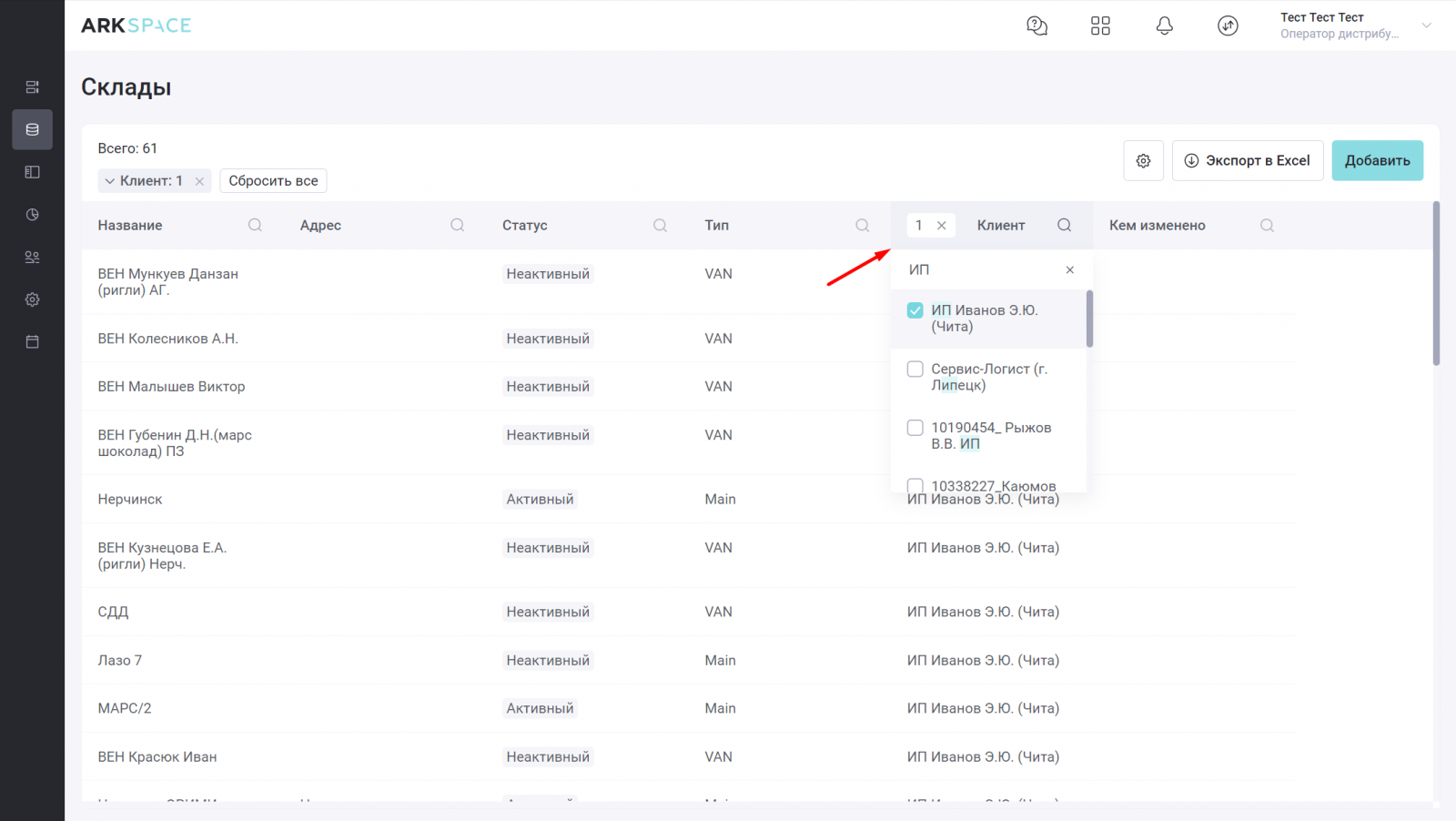Click the Тип column header

tap(716, 225)
